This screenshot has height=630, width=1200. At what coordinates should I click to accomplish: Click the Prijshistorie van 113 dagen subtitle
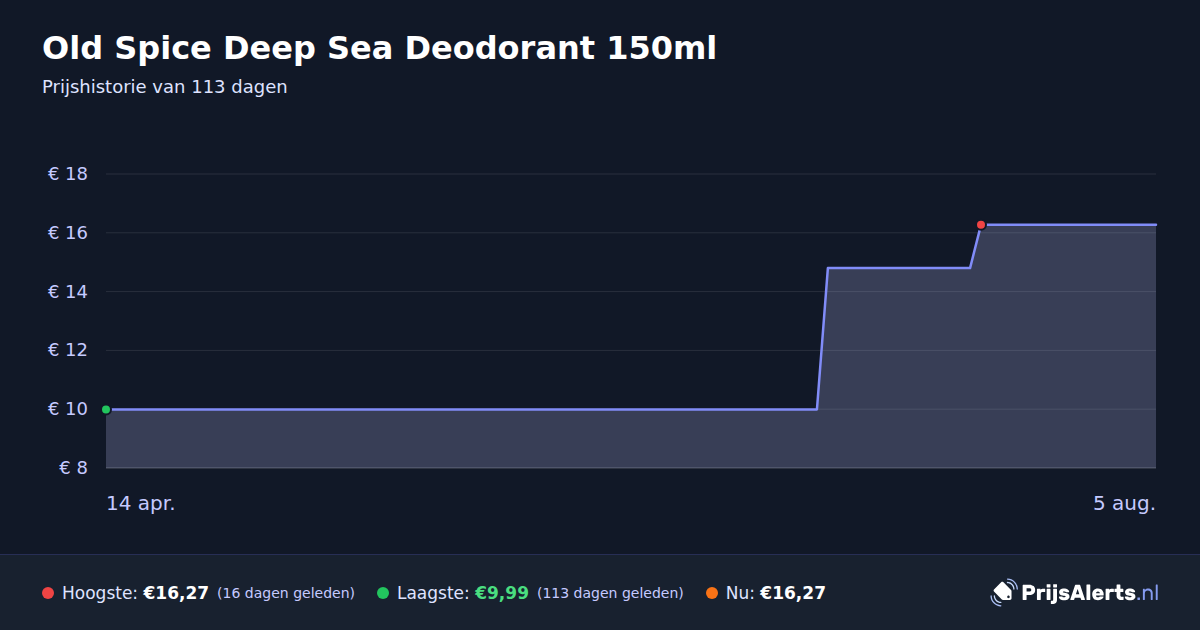coord(165,87)
